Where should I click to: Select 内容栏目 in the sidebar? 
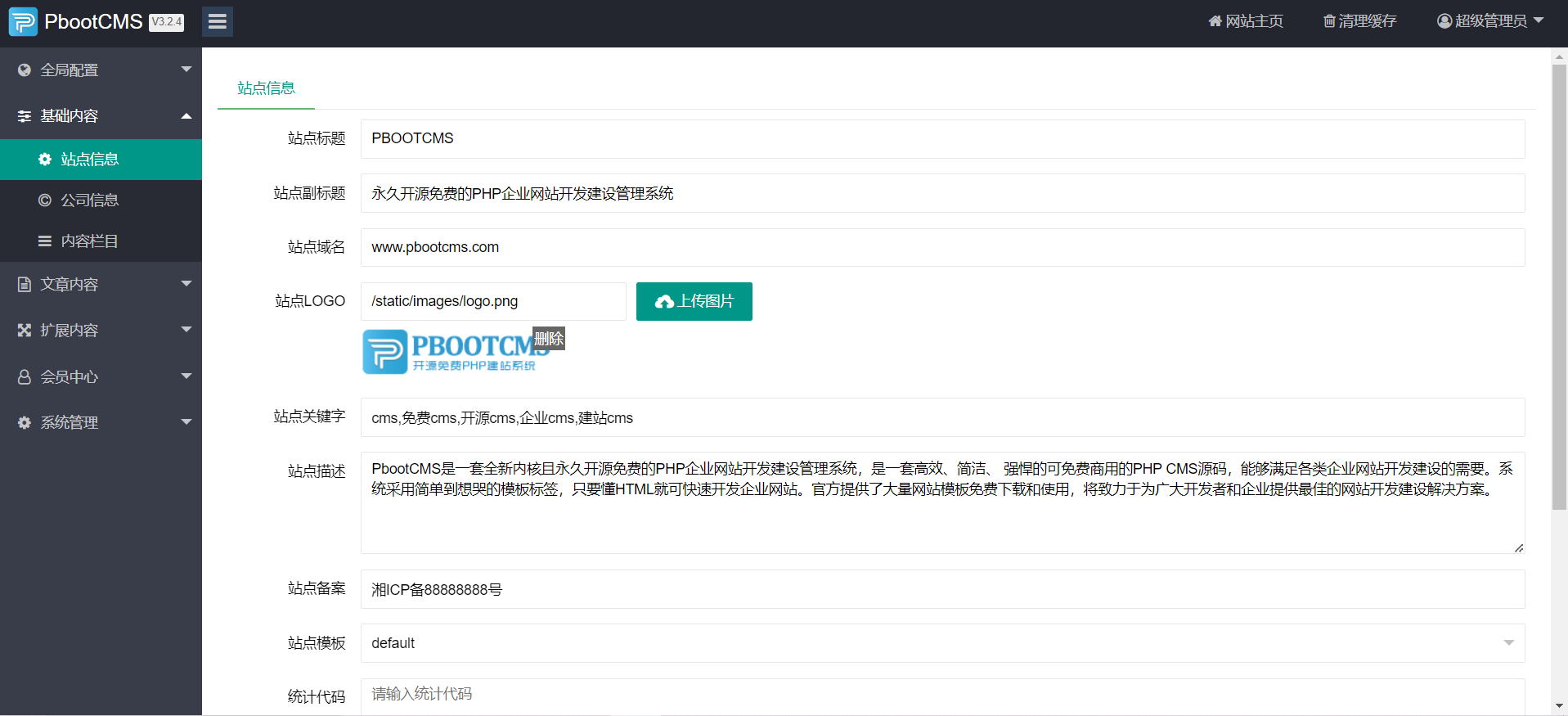(x=101, y=241)
